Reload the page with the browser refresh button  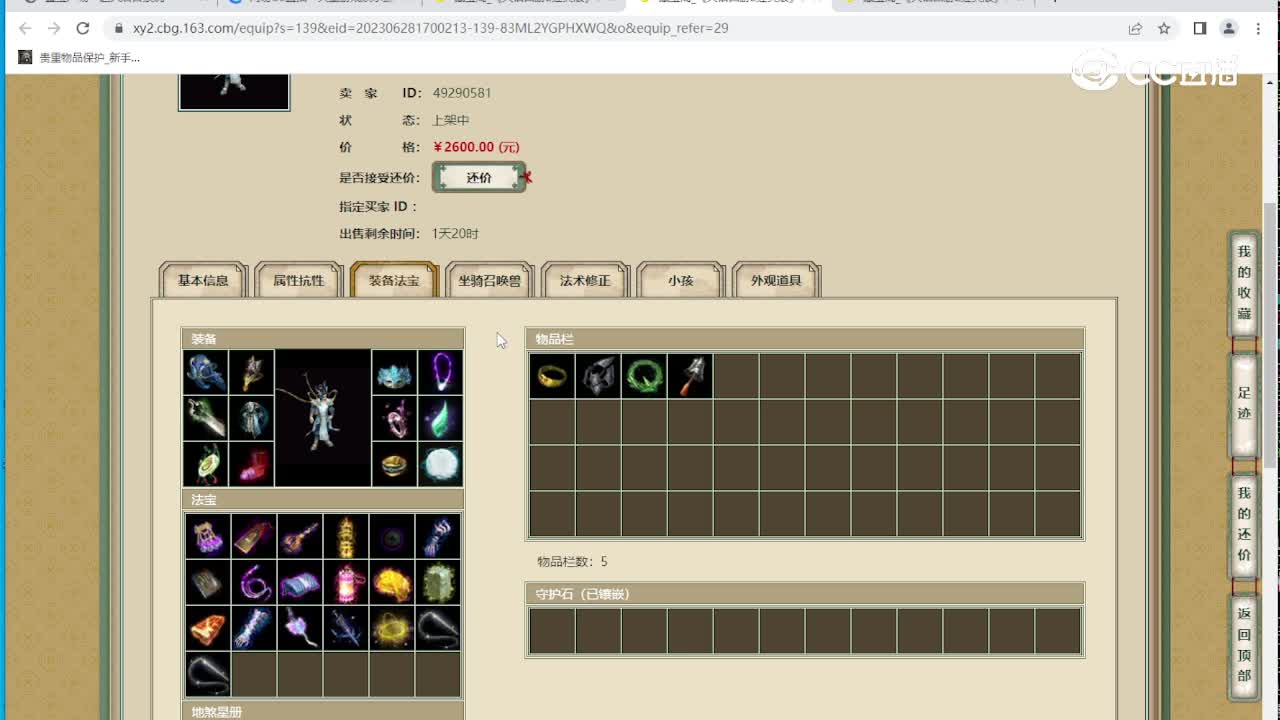pyautogui.click(x=83, y=28)
